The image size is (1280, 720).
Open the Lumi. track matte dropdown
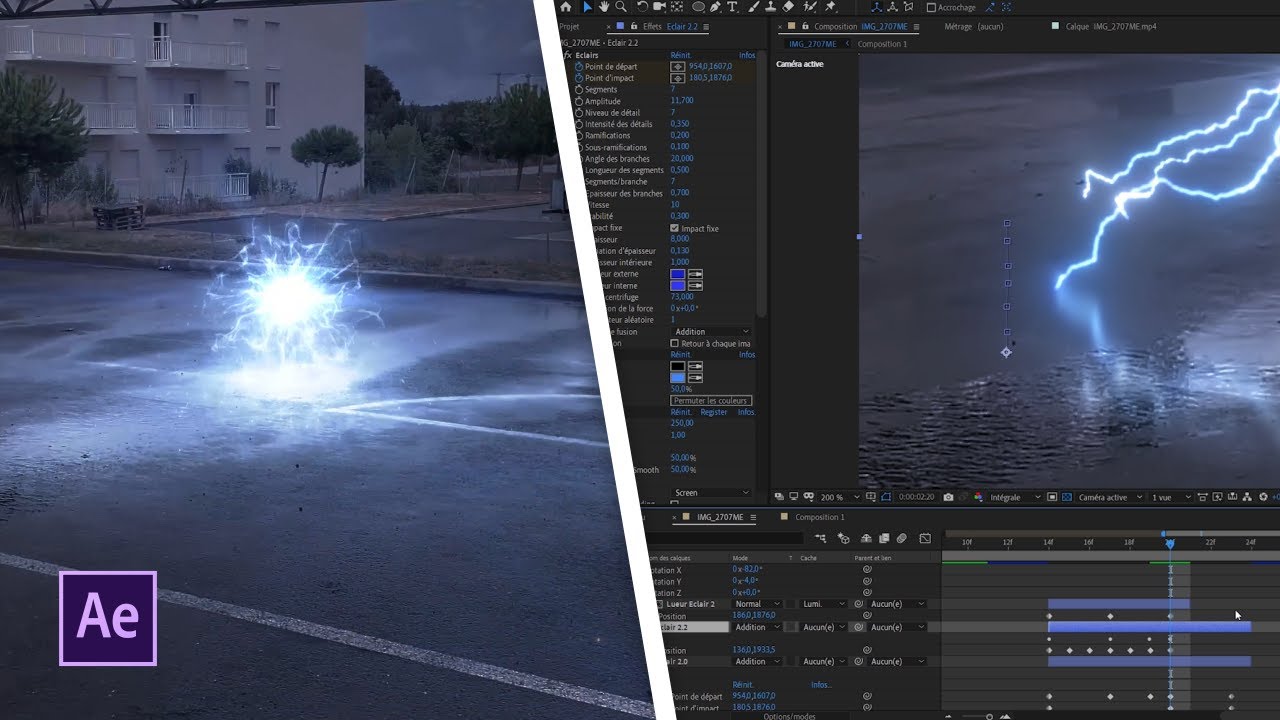(822, 604)
